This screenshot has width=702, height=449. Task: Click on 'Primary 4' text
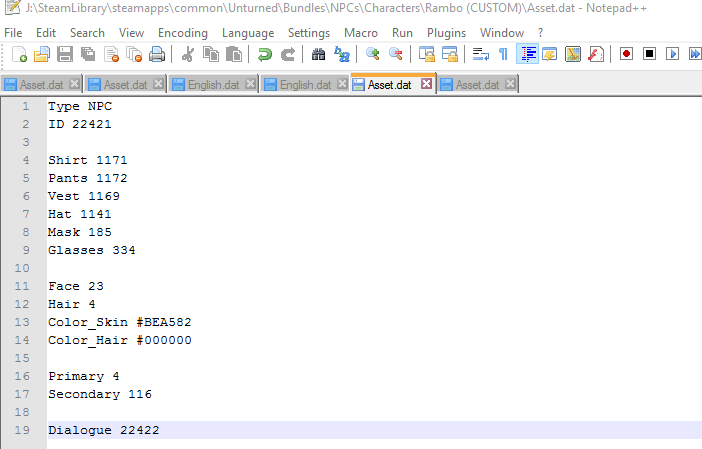tap(84, 376)
